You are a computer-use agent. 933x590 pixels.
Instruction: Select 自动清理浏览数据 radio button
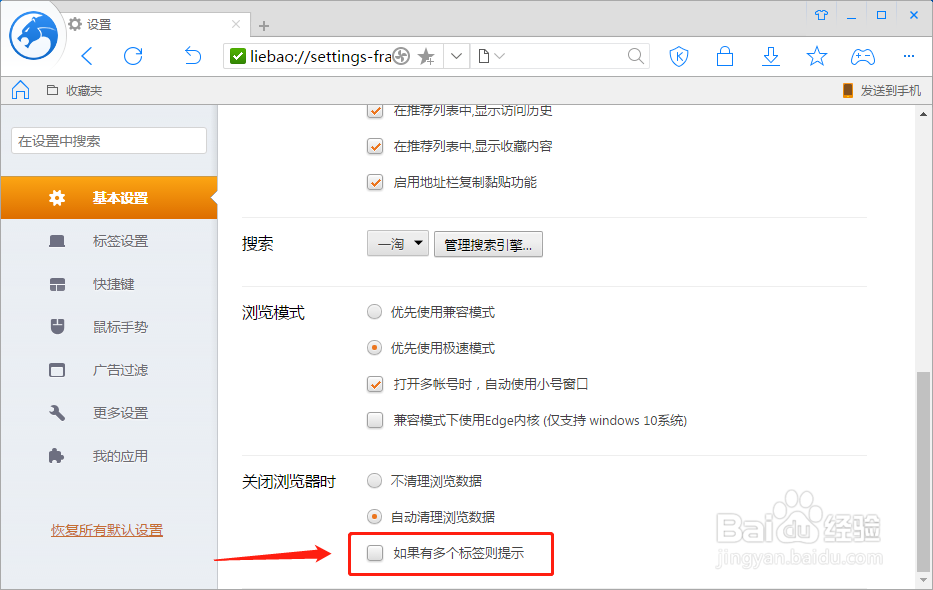click(374, 517)
